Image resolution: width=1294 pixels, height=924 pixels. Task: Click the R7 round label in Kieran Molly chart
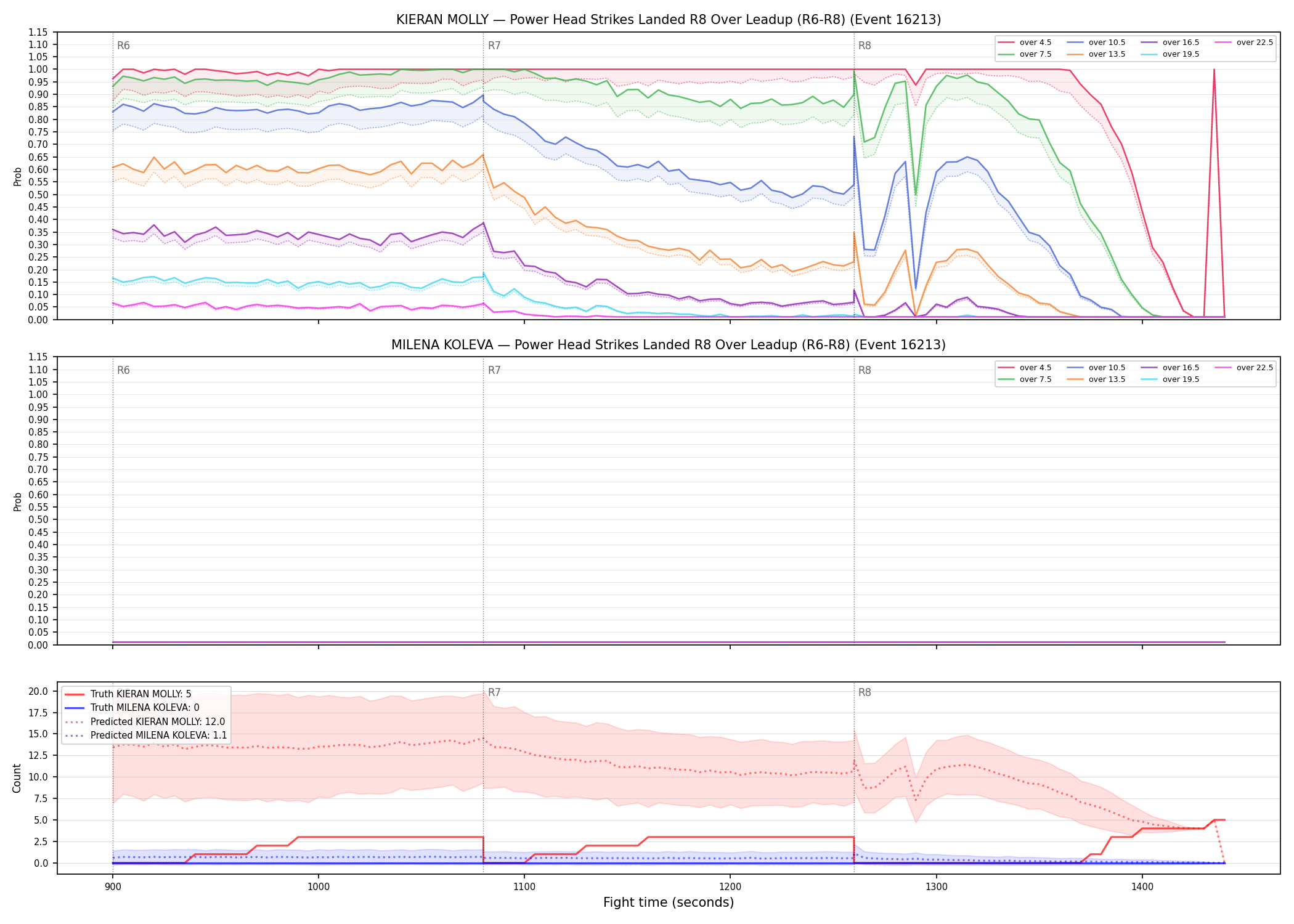point(494,46)
